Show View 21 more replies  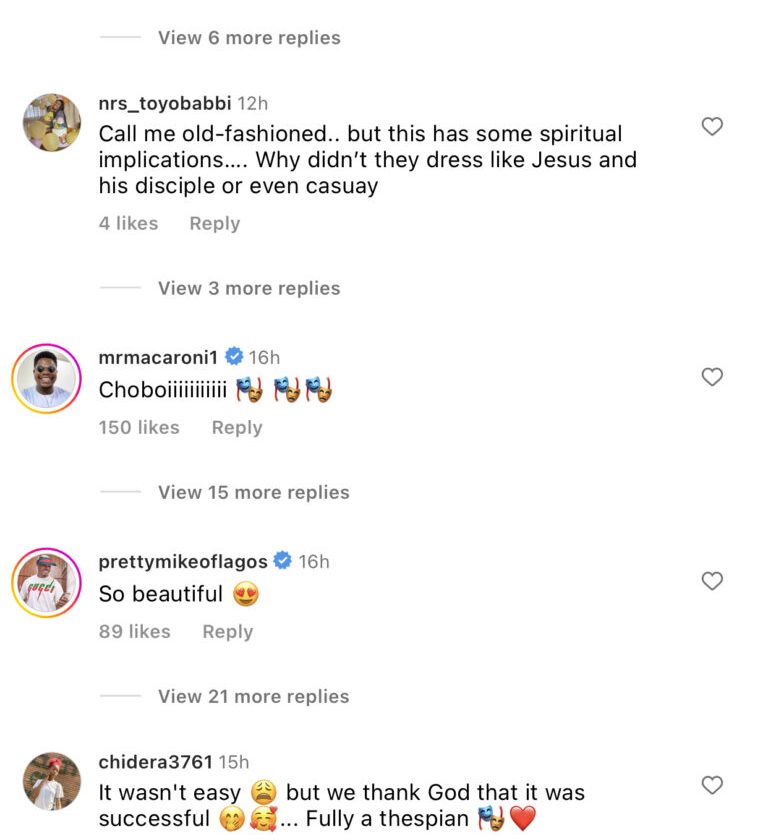pos(253,696)
